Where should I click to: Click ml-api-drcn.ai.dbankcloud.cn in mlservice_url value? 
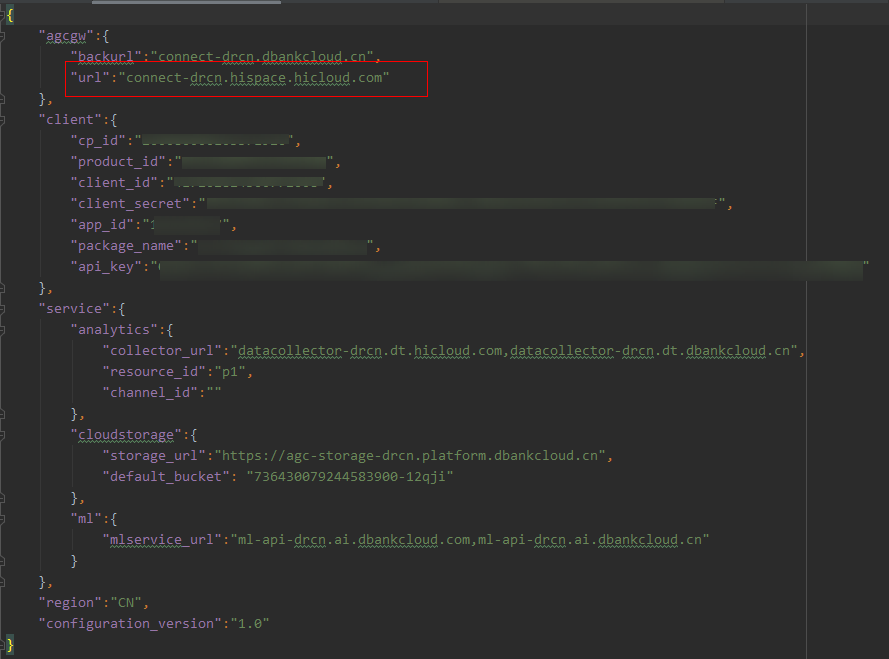(x=590, y=539)
